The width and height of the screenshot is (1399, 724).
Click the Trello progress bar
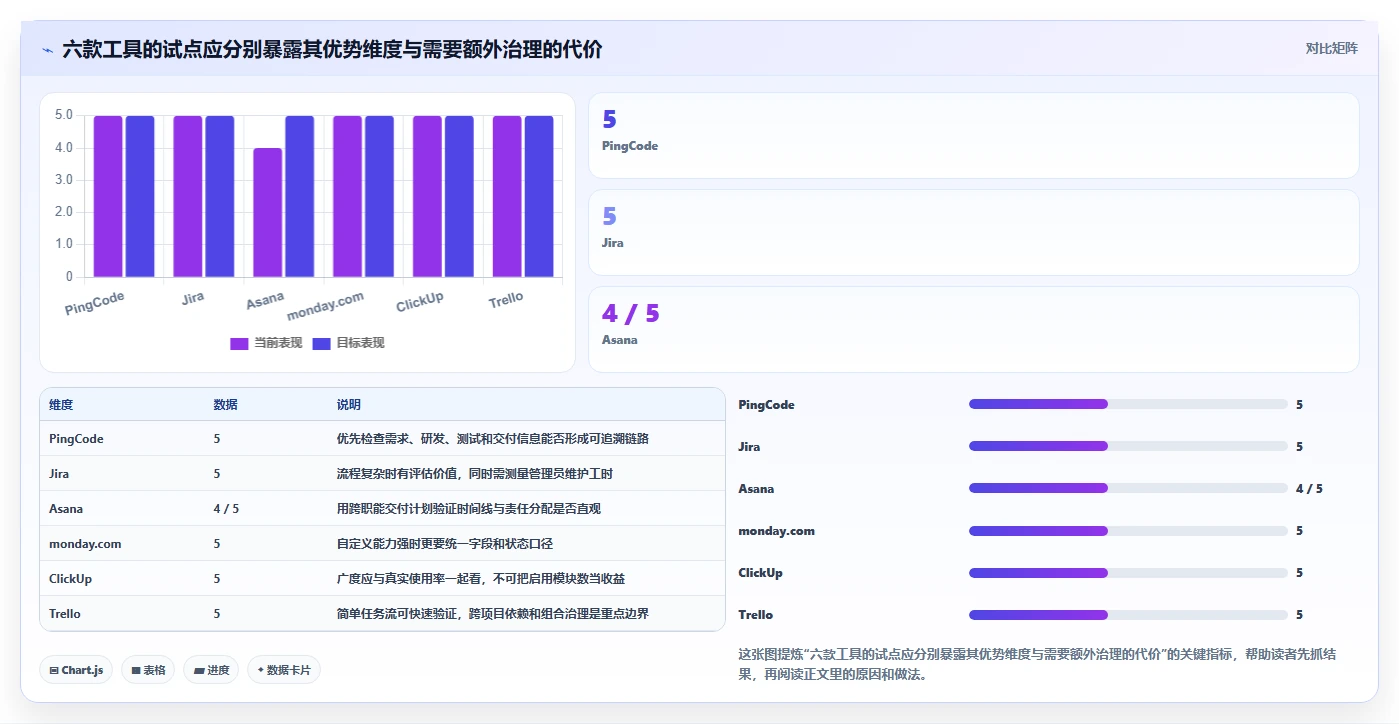click(1128, 614)
